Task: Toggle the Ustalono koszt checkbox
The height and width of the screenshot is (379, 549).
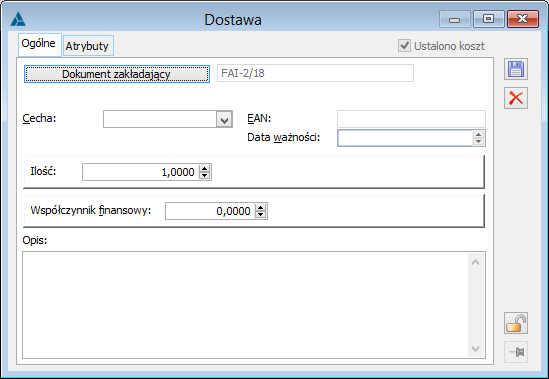Action: pos(404,46)
